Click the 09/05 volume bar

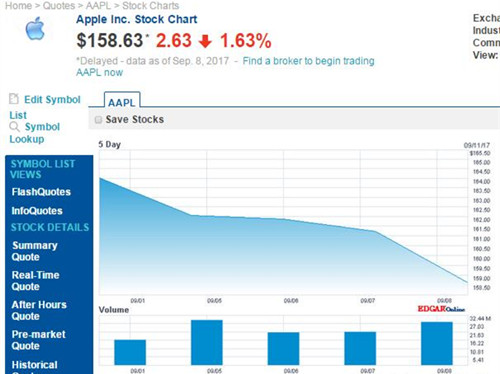207,342
